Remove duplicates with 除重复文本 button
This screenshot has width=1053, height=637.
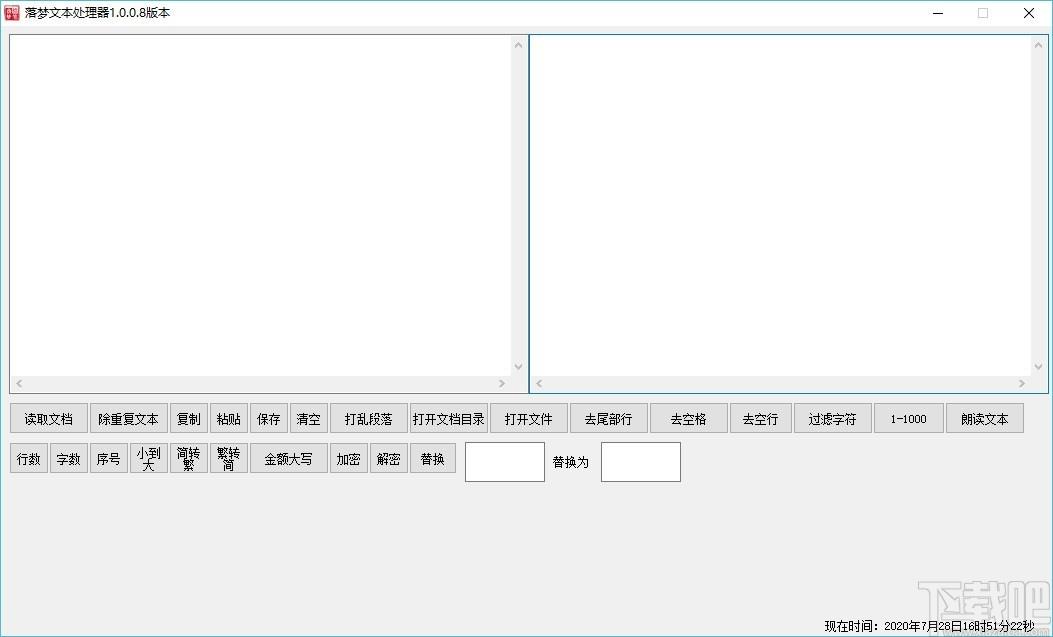128,419
